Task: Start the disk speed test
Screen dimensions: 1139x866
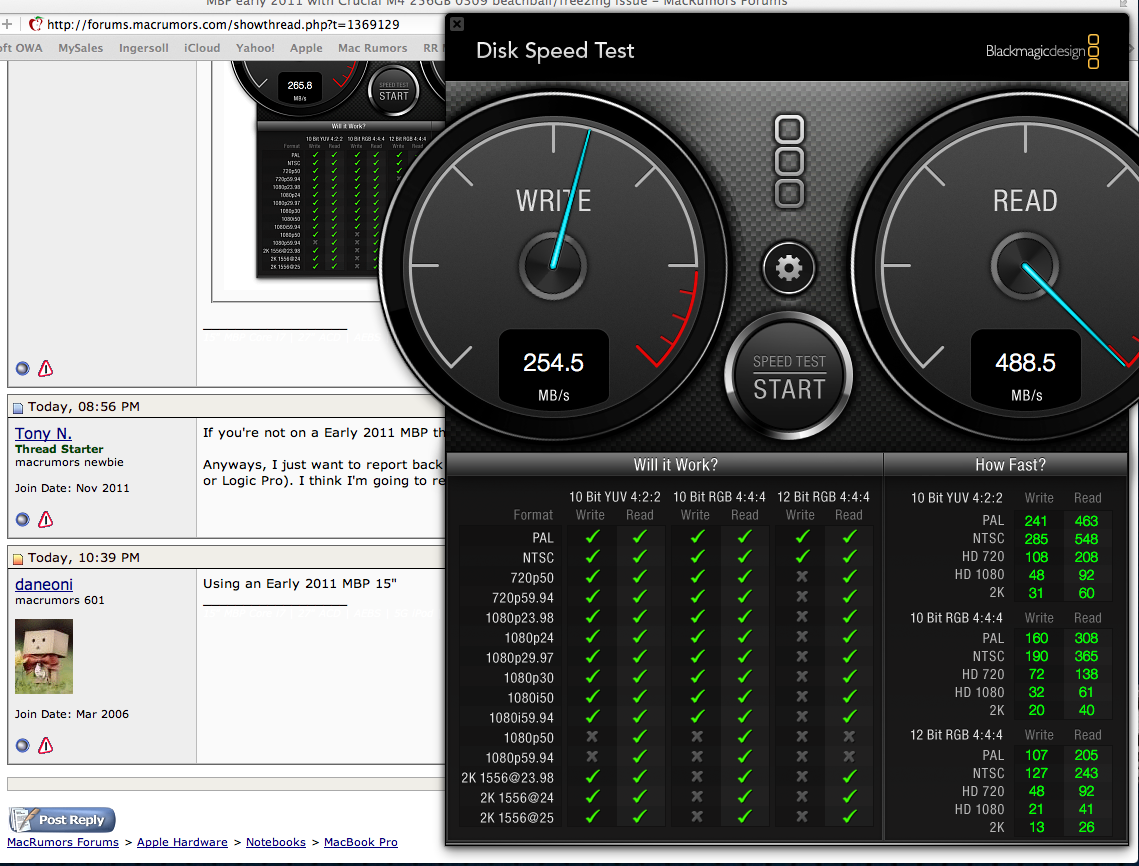Action: pyautogui.click(x=789, y=377)
